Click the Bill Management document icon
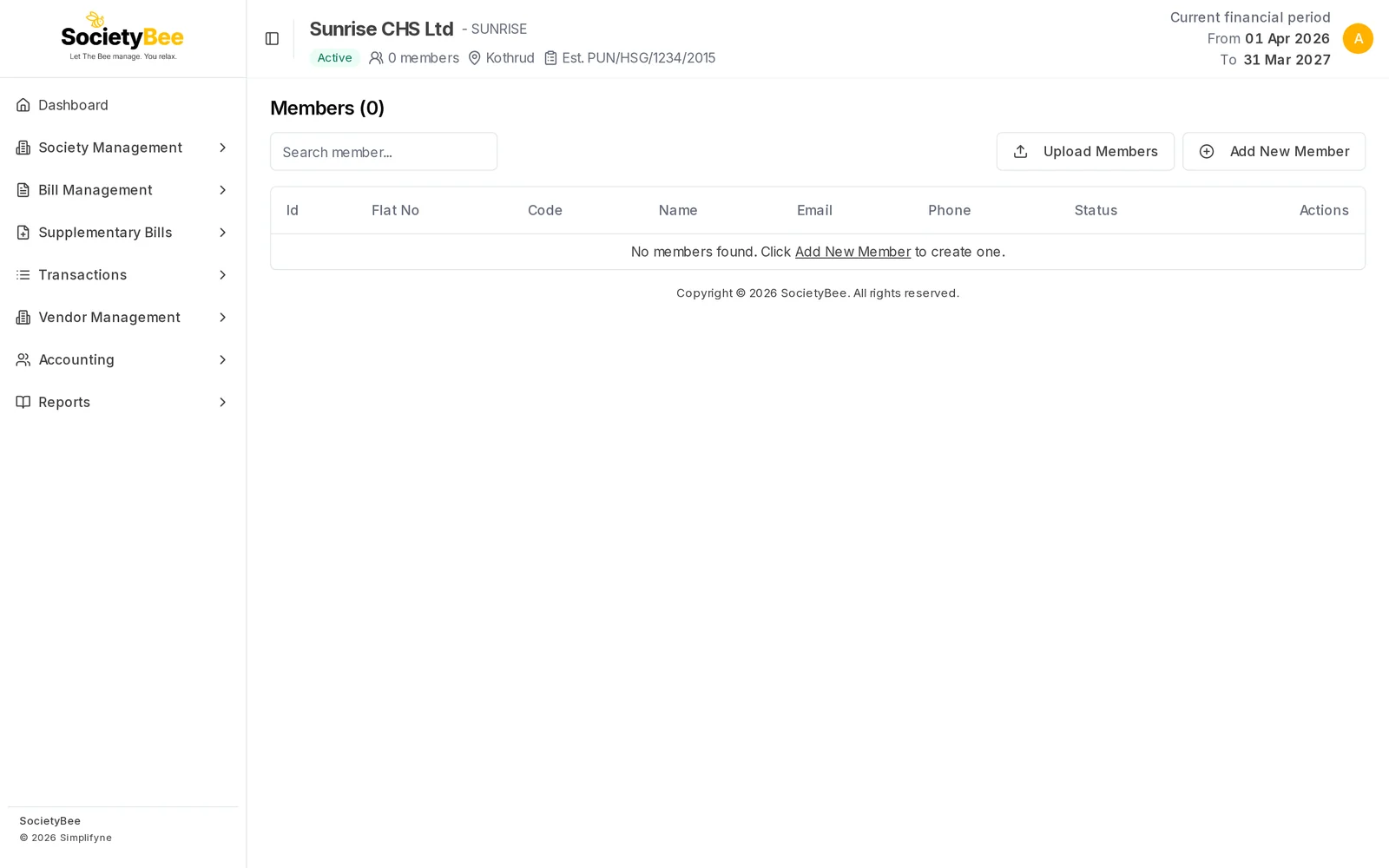The image size is (1389, 868). [23, 190]
